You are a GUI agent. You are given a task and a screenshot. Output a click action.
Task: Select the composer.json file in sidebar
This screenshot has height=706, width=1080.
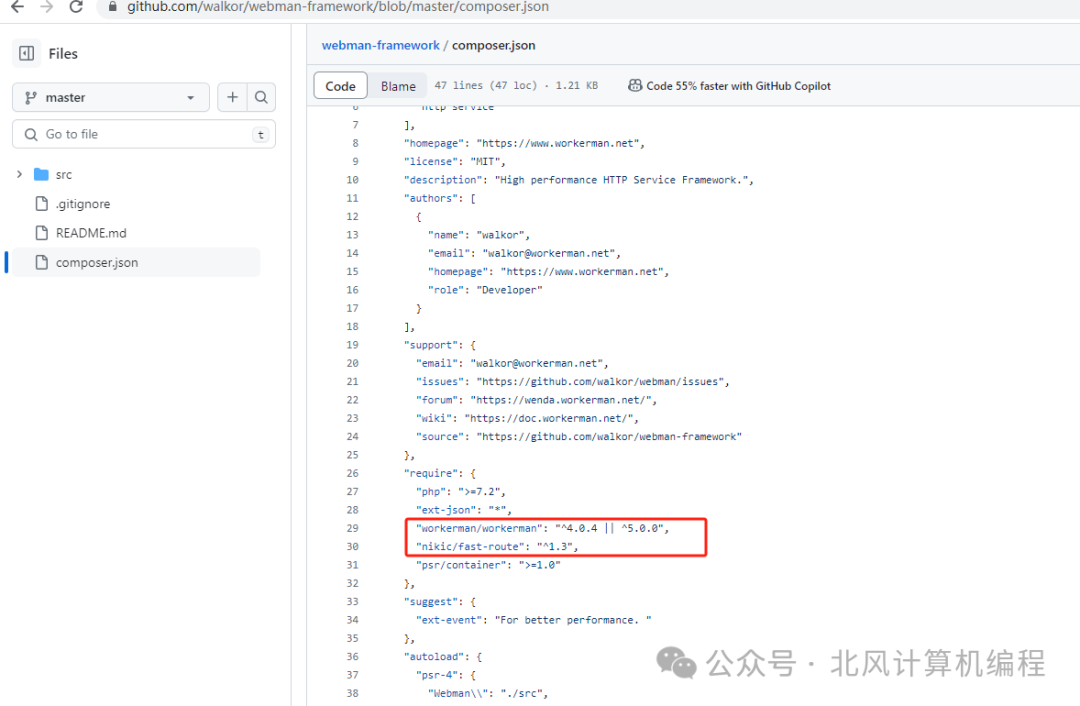pyautogui.click(x=96, y=262)
